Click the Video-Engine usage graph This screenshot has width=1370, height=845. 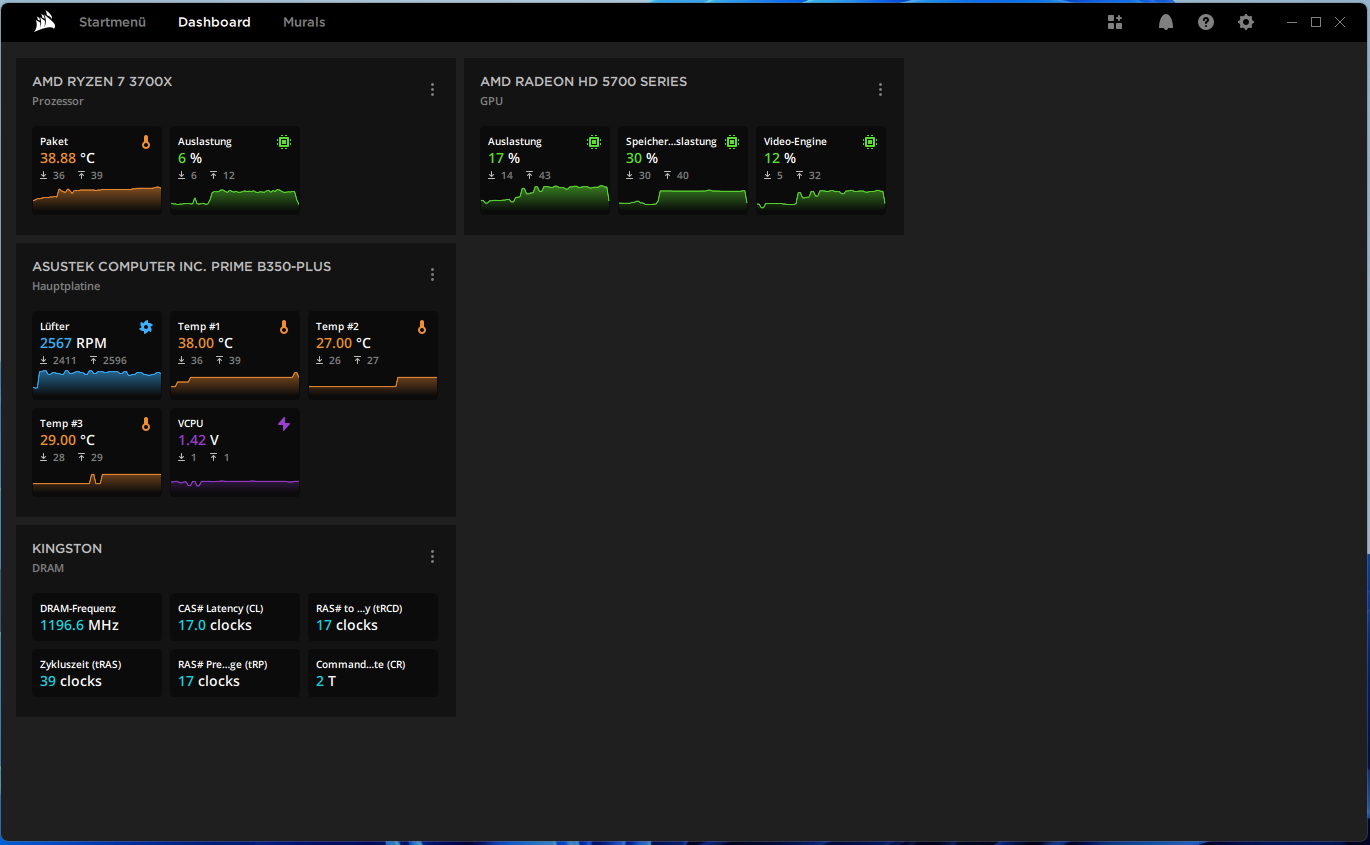coord(821,198)
